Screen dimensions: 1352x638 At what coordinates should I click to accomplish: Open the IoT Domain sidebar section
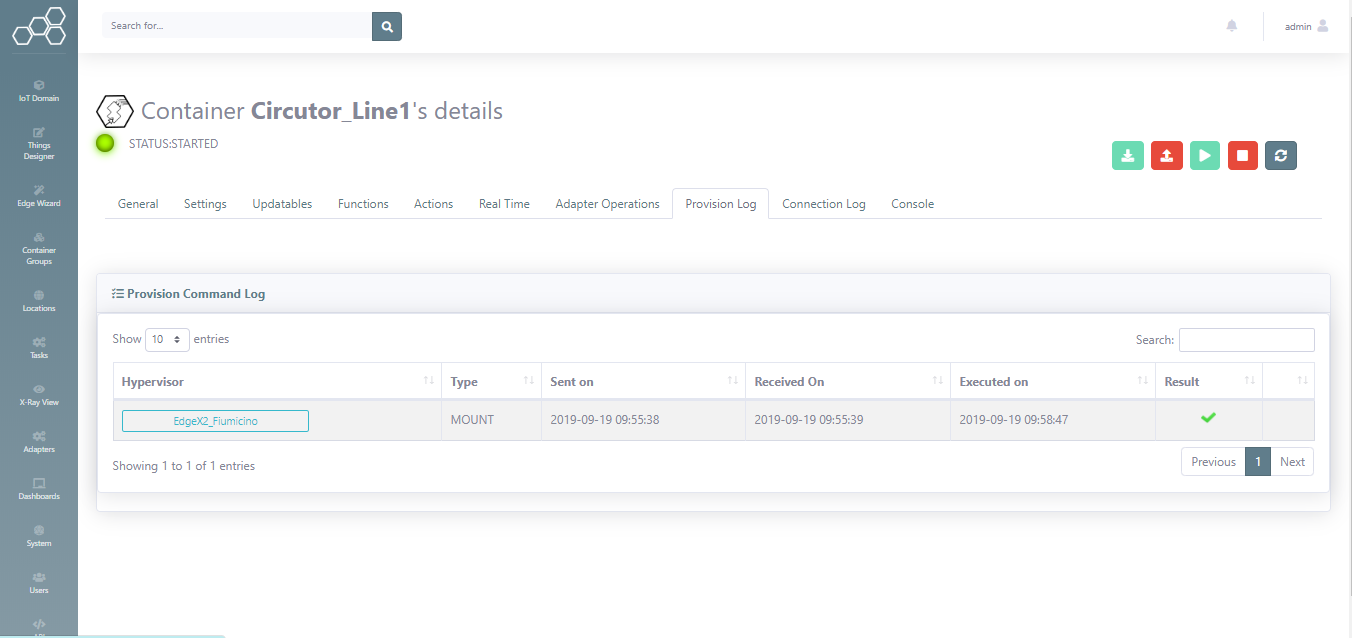click(39, 92)
